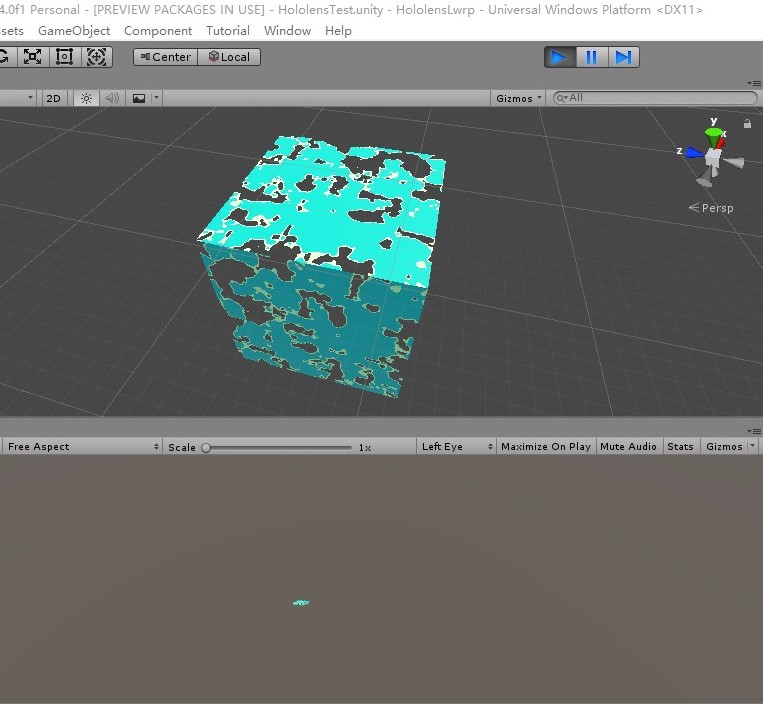Focus the scene search field

[655, 98]
